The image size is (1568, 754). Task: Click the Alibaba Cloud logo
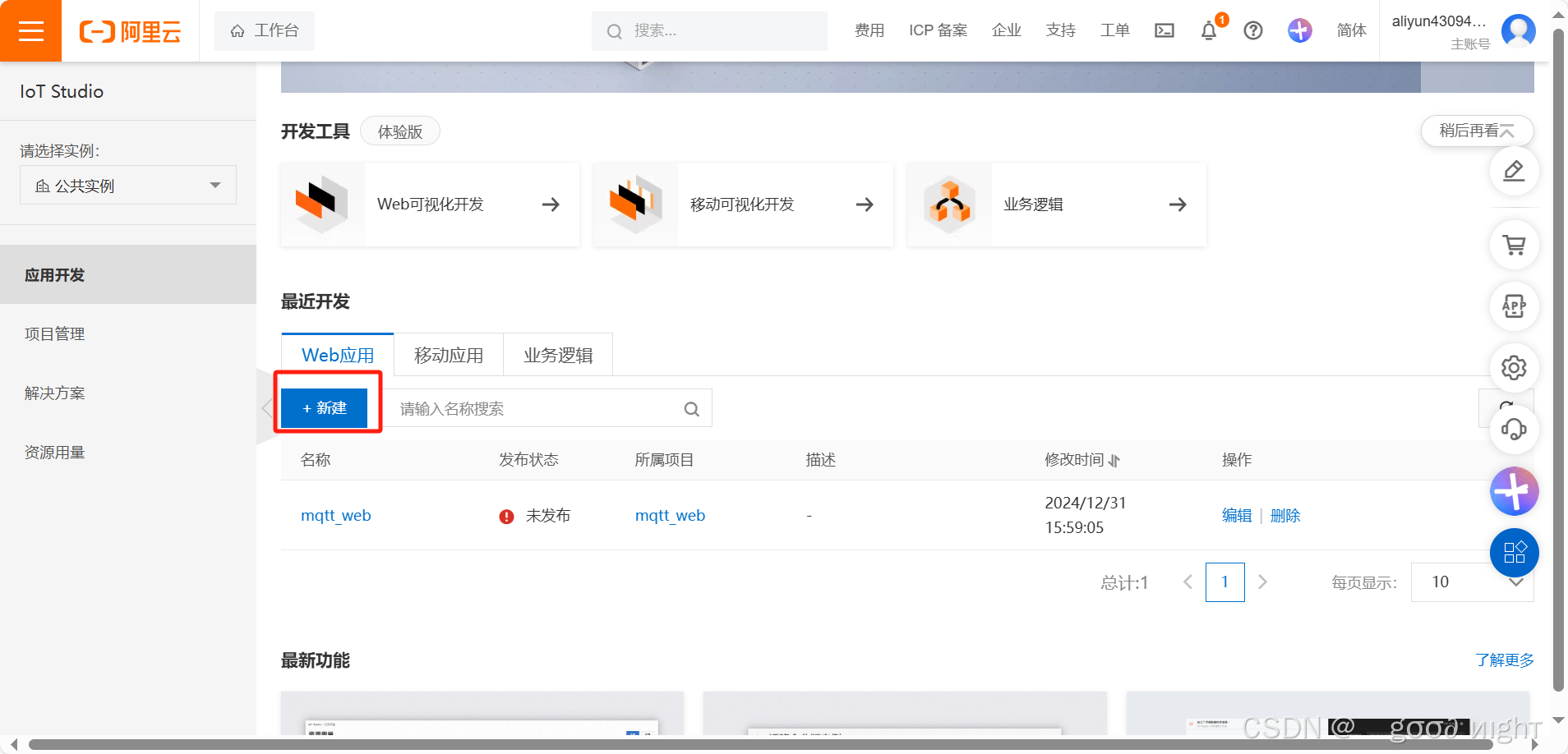(x=130, y=31)
